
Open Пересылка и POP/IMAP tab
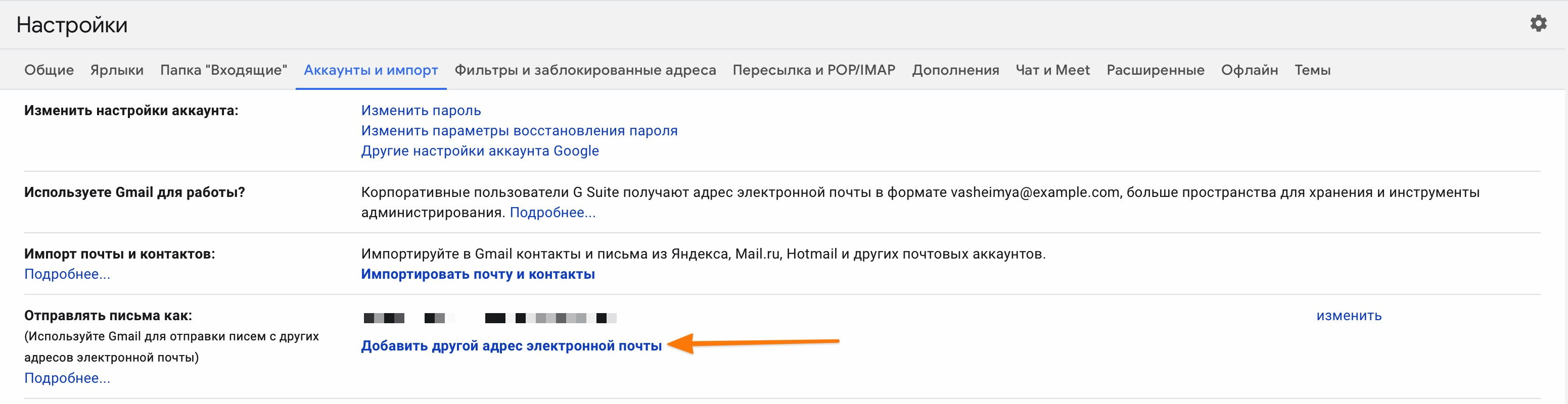pyautogui.click(x=813, y=70)
